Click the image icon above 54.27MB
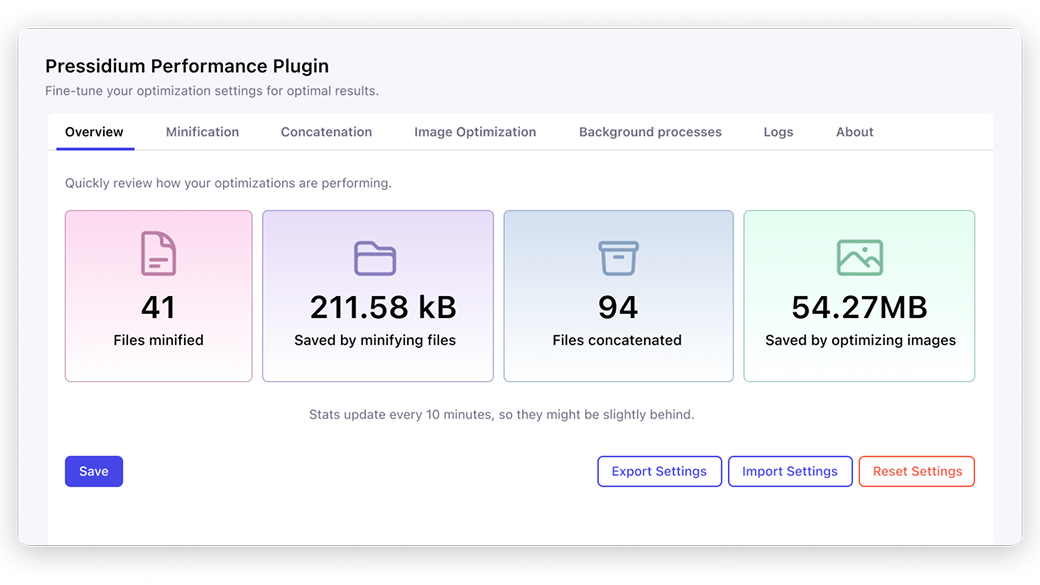 coord(859,256)
